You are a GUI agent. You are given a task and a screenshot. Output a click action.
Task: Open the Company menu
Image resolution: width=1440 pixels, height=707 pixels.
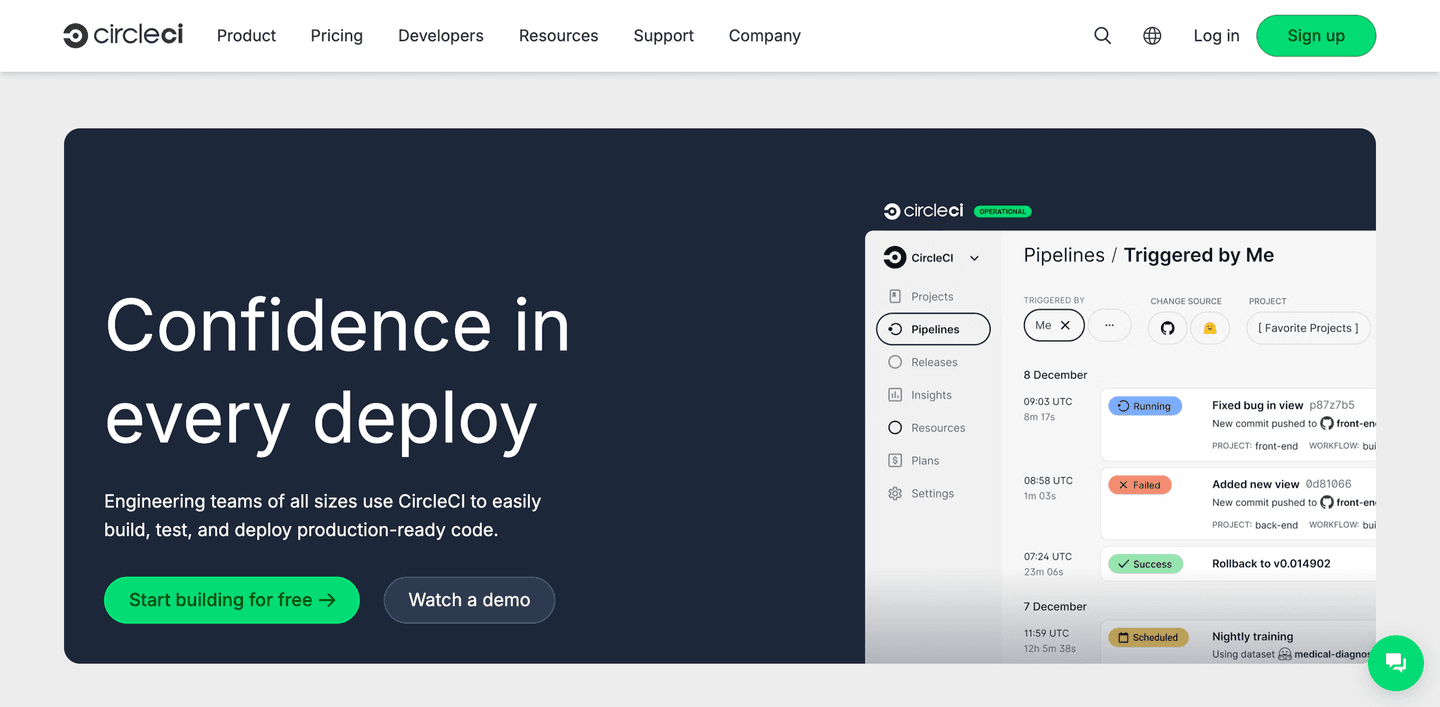pos(765,36)
